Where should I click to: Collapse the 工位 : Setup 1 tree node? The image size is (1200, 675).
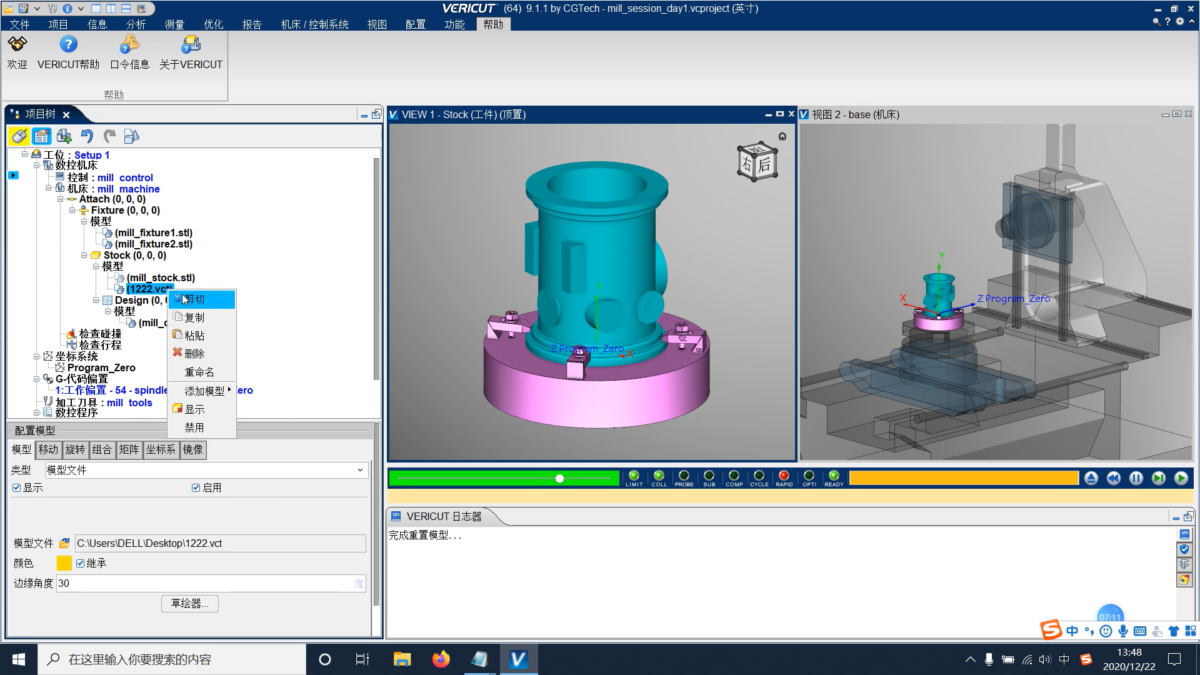[25, 155]
